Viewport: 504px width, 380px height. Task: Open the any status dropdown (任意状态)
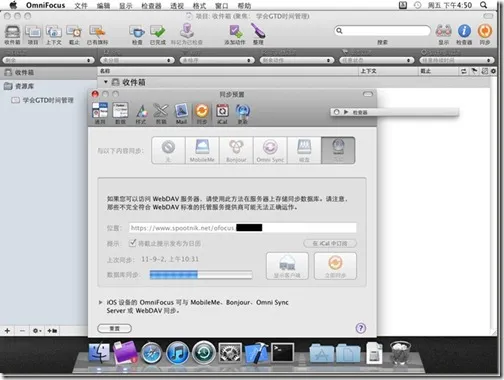pos(377,60)
